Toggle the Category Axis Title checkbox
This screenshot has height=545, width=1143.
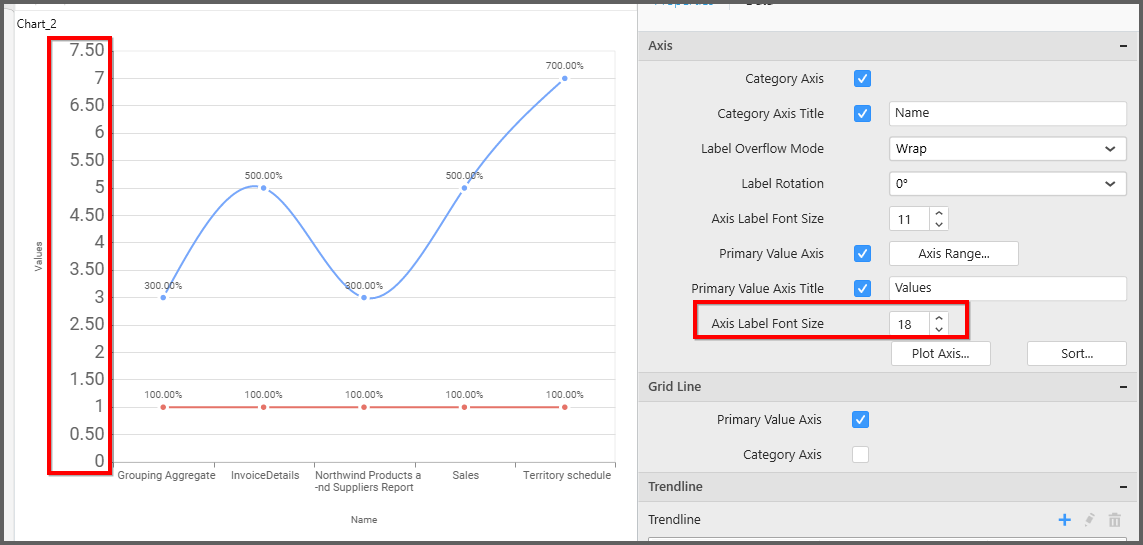(862, 114)
